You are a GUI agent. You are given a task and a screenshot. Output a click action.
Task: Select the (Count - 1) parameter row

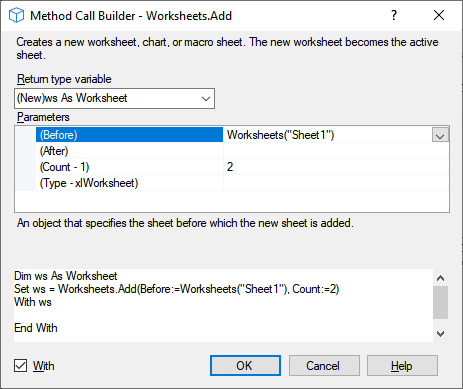click(129, 167)
